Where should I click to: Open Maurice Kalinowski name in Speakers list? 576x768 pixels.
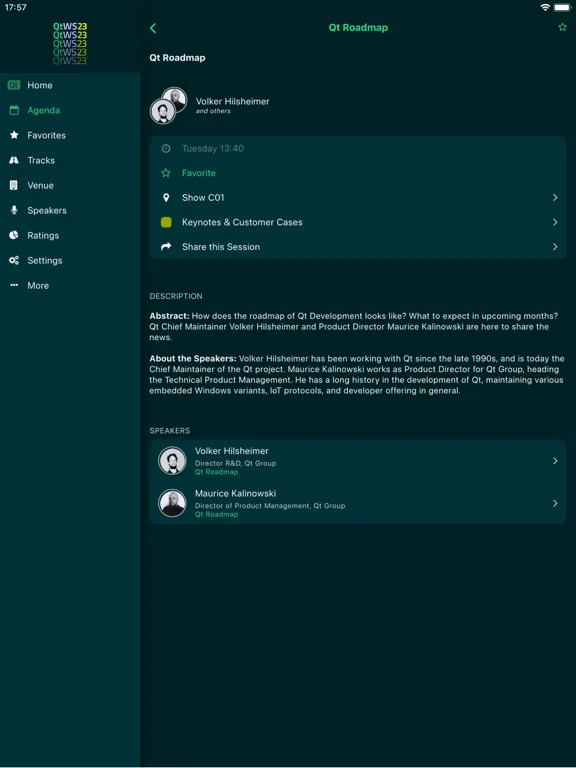236,493
